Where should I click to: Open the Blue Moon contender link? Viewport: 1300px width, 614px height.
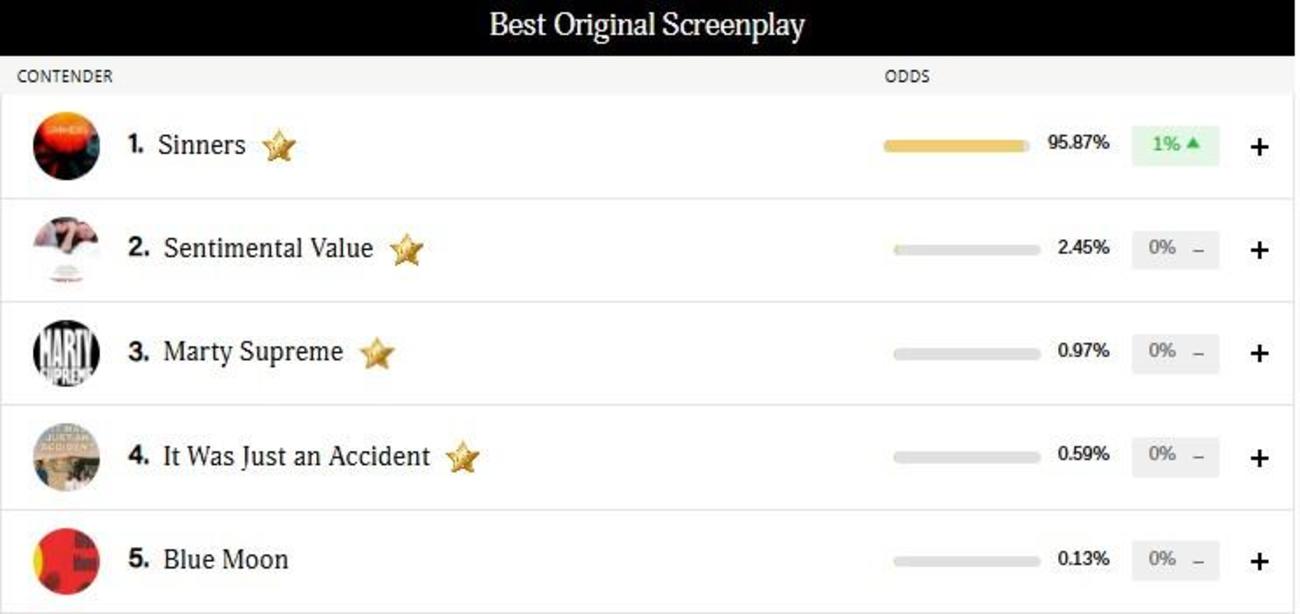pos(225,559)
